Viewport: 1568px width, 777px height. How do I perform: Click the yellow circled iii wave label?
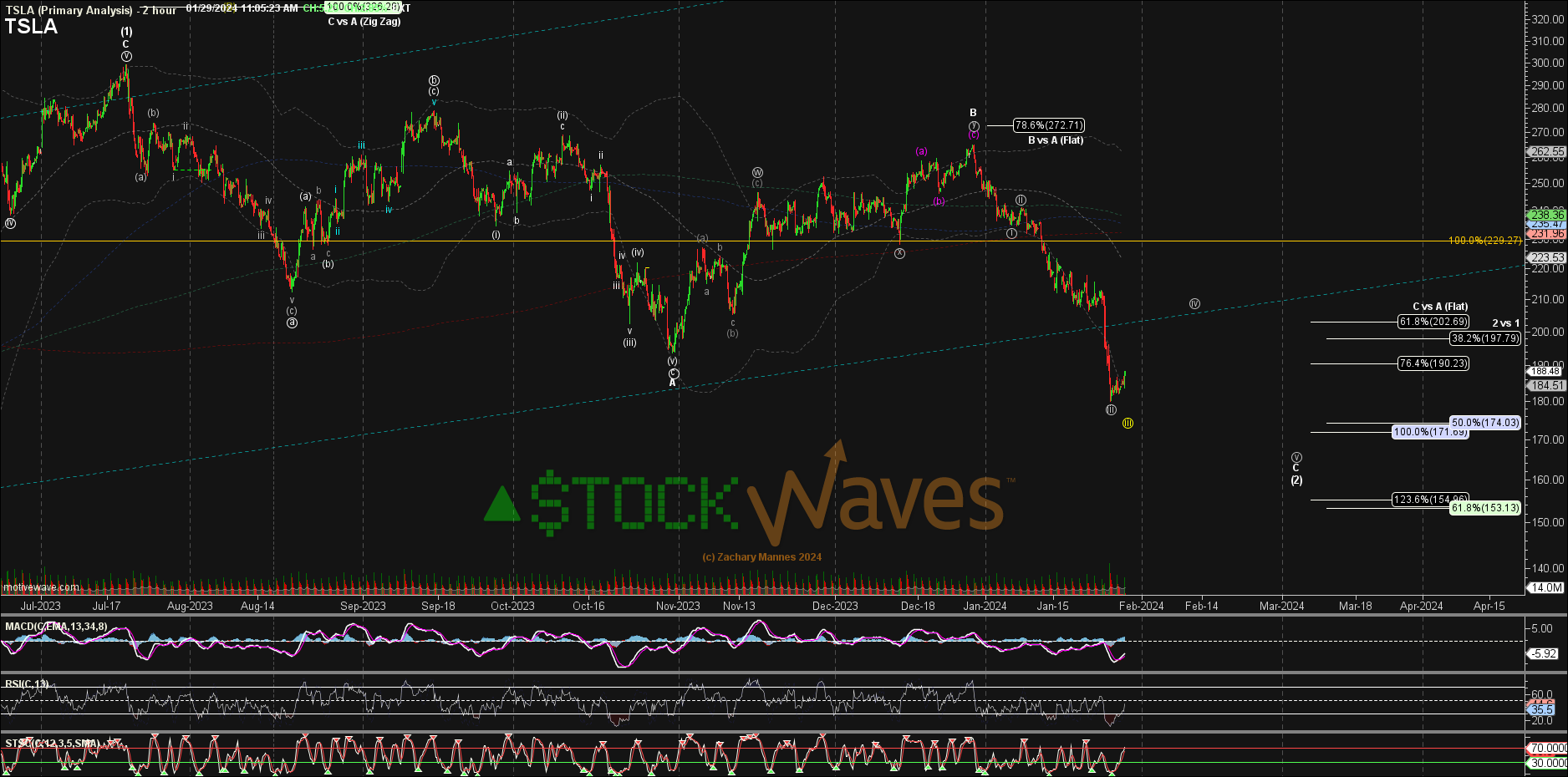click(1128, 424)
